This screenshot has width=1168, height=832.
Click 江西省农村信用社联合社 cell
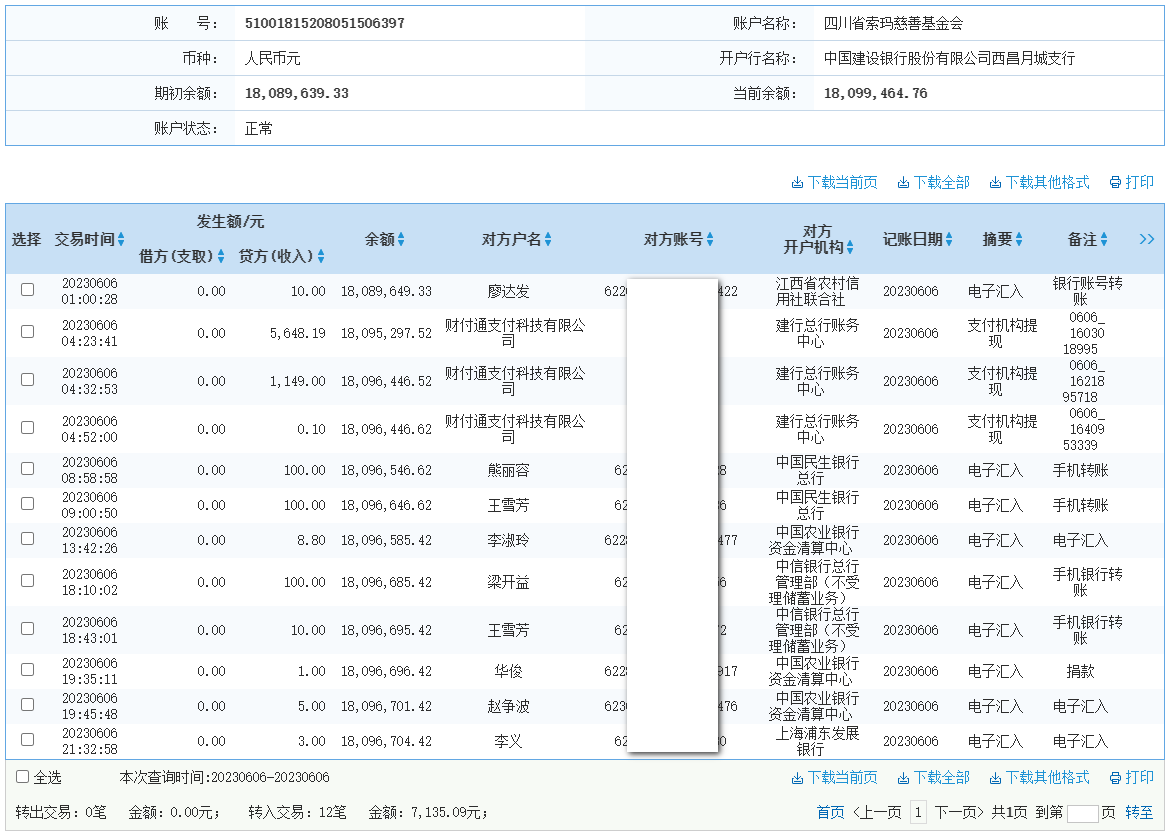tap(817, 291)
